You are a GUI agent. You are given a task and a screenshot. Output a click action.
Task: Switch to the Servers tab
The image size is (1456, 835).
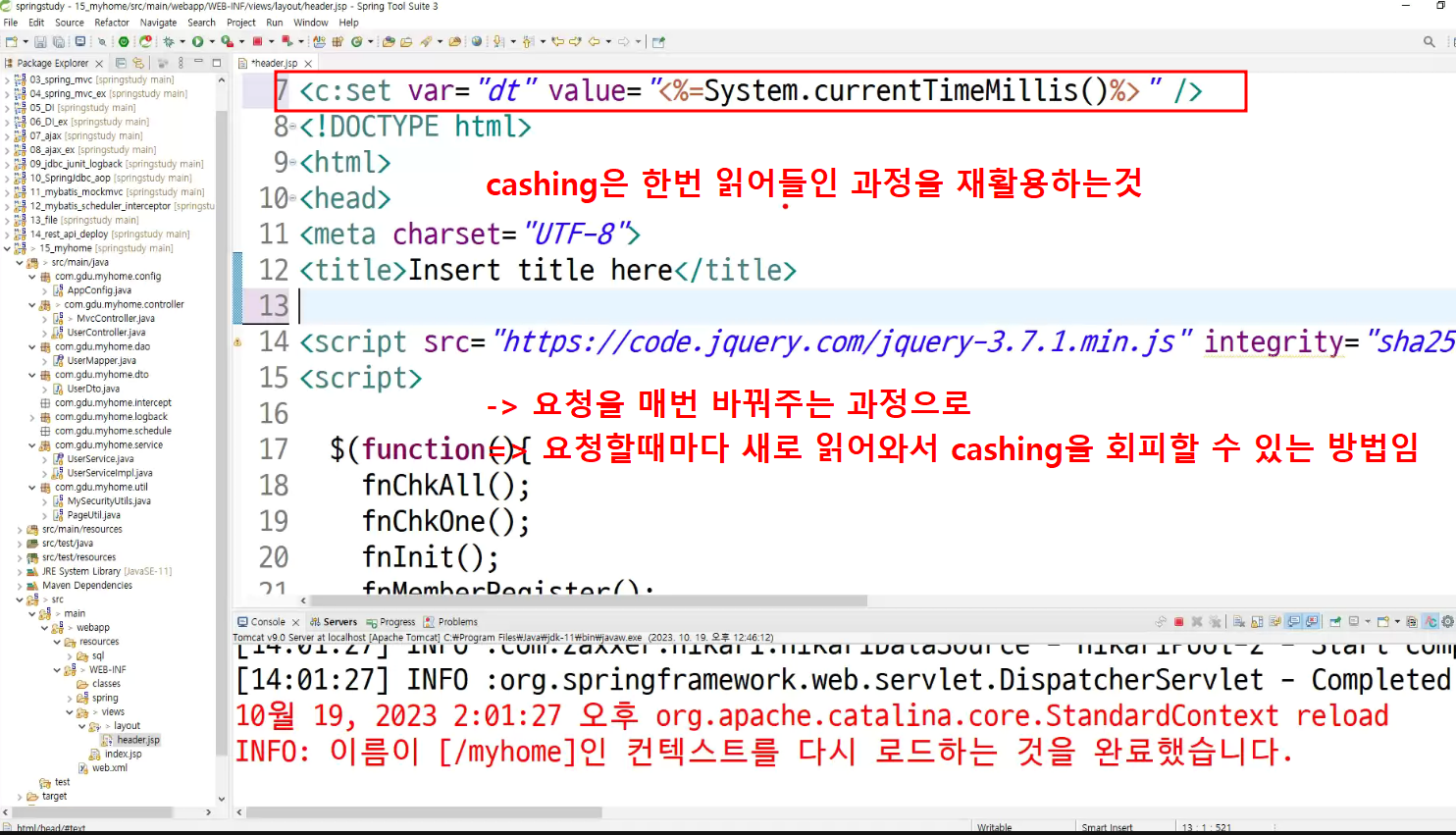coord(334,622)
